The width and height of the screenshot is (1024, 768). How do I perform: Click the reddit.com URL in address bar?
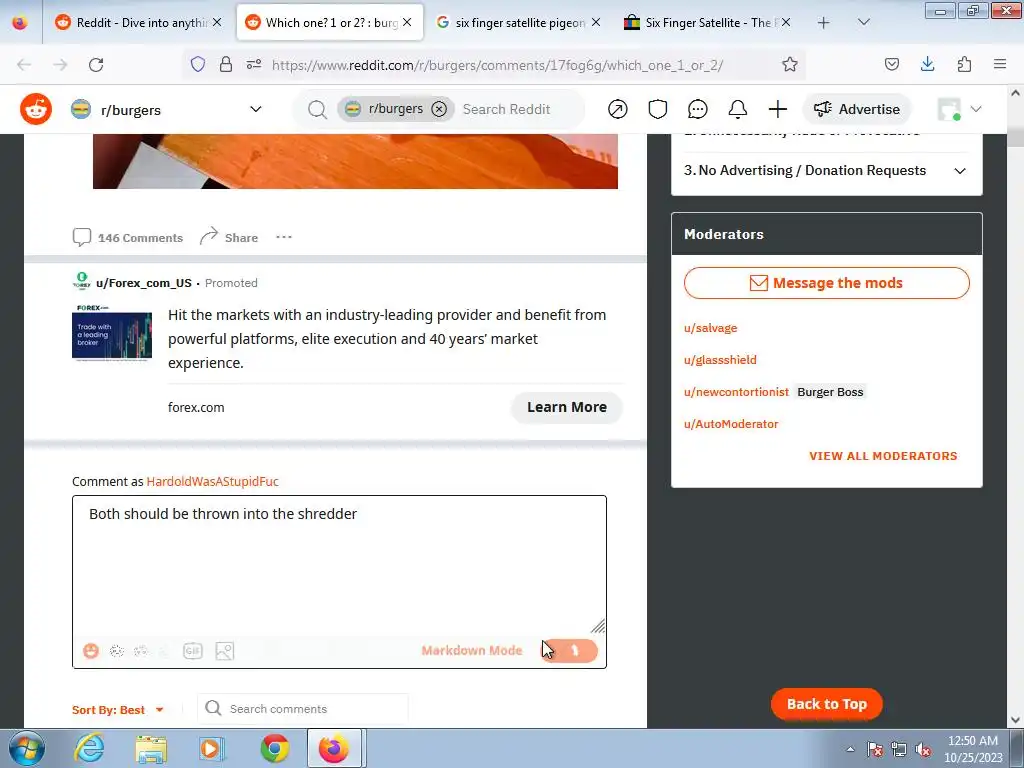pyautogui.click(x=498, y=65)
